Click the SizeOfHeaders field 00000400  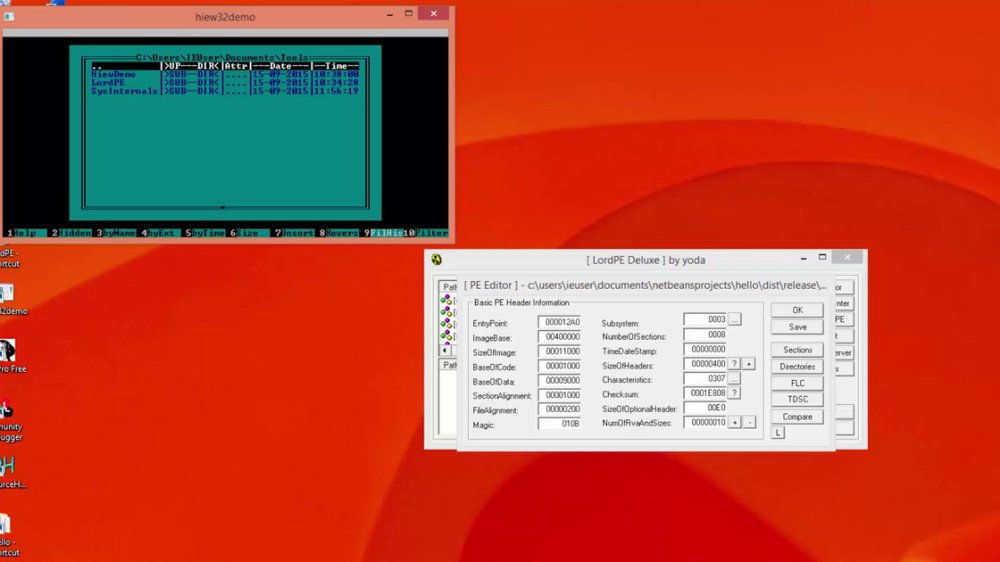click(705, 364)
